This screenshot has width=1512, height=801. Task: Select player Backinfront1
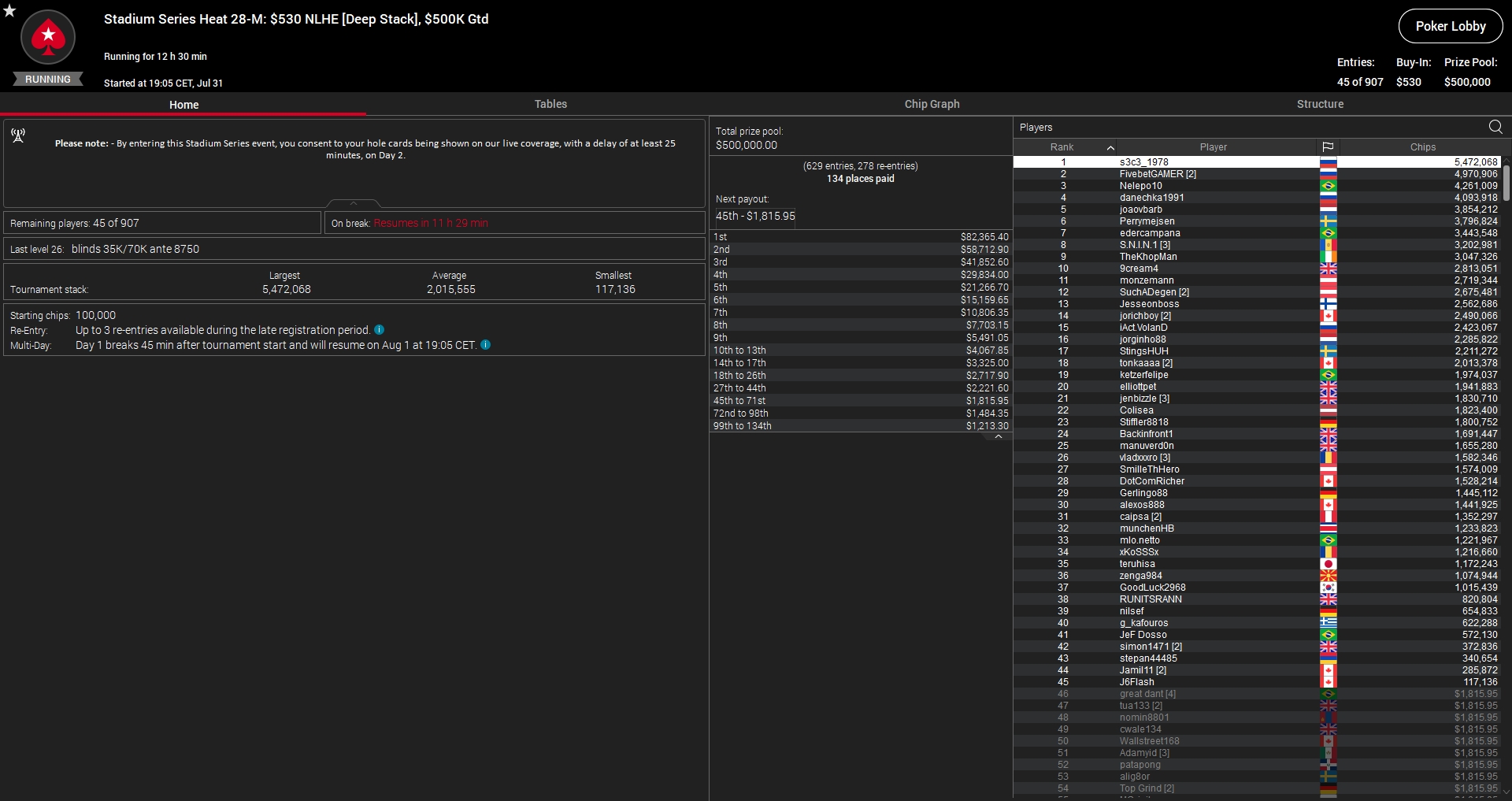click(1258, 434)
